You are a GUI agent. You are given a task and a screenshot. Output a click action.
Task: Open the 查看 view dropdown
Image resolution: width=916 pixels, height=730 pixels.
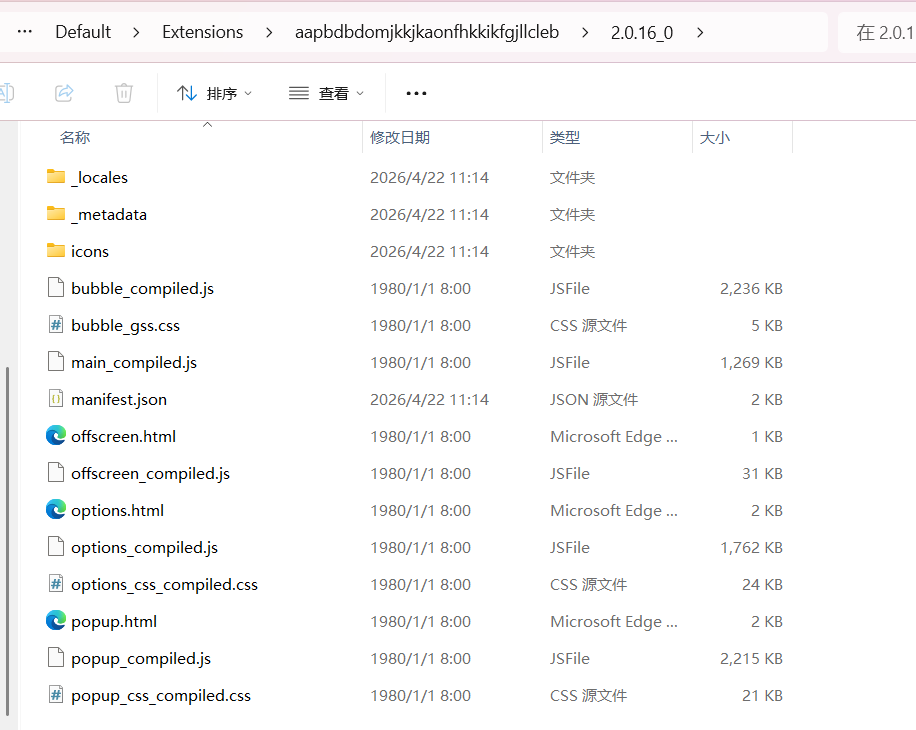point(327,93)
